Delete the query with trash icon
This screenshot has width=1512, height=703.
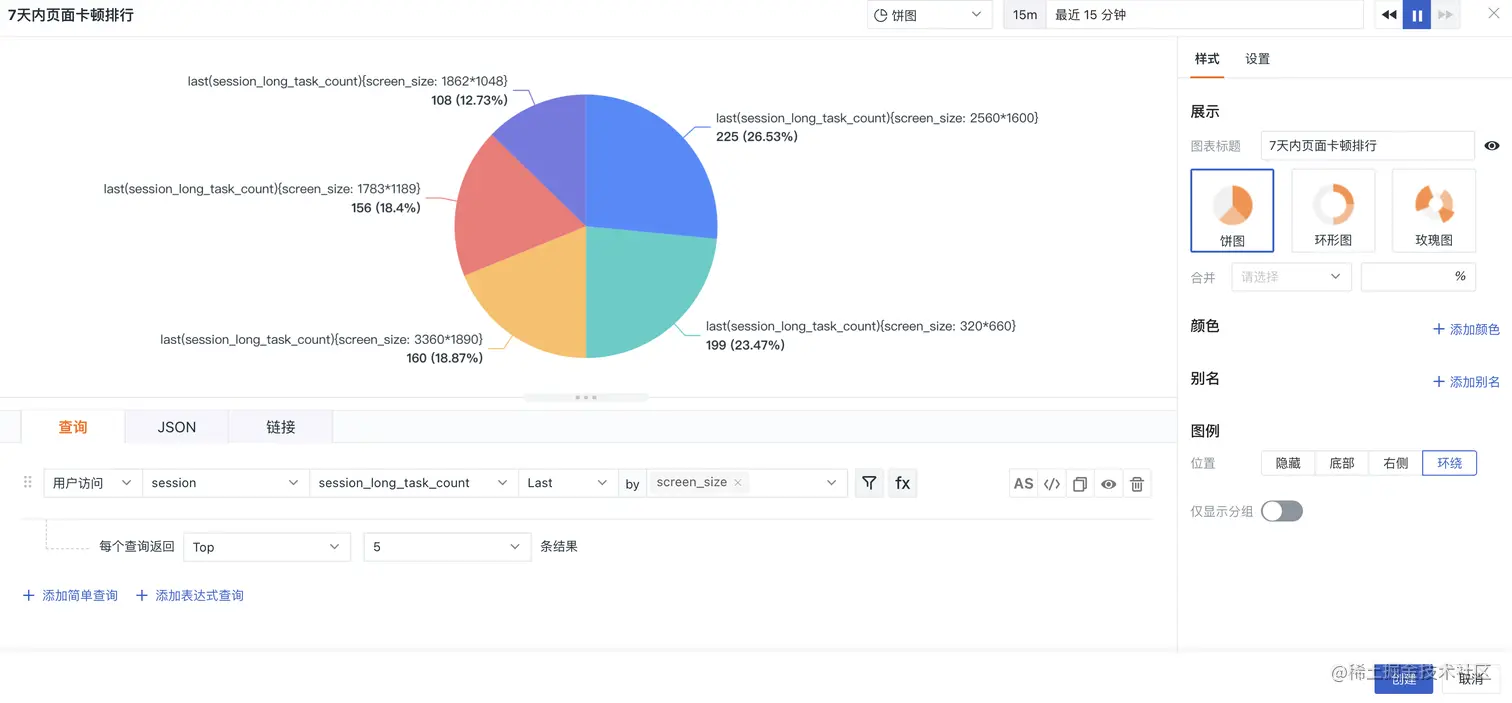click(x=1137, y=484)
